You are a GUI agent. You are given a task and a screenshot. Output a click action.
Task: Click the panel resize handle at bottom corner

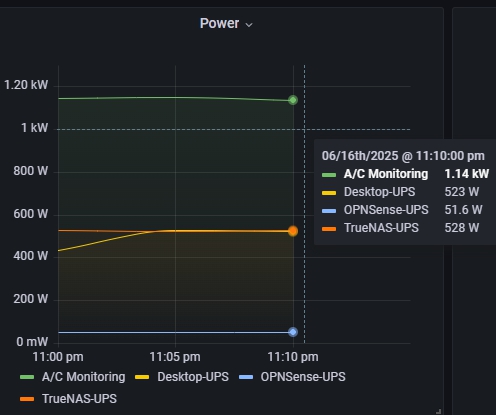click(439, 411)
